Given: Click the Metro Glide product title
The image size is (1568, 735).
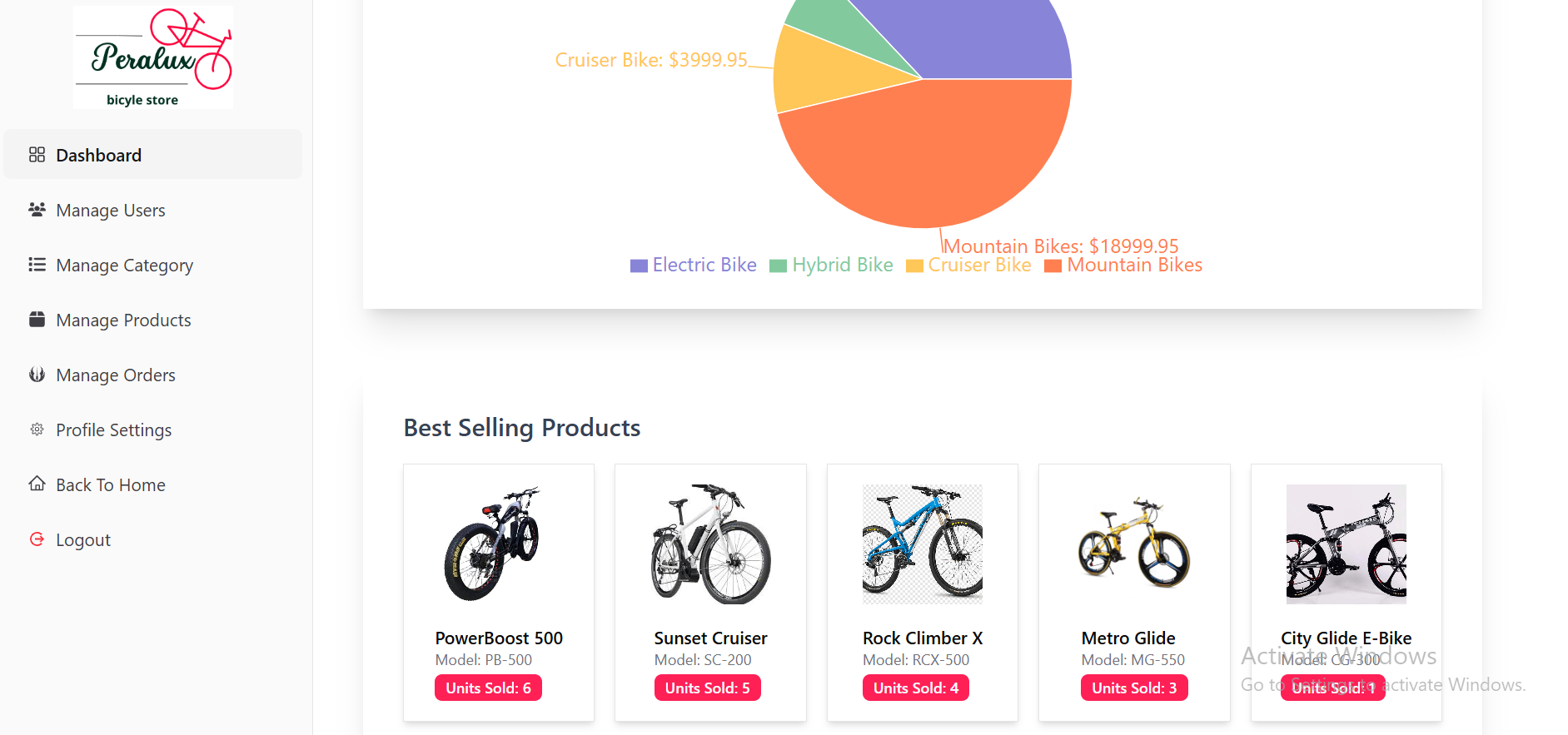Looking at the screenshot, I should (1128, 638).
